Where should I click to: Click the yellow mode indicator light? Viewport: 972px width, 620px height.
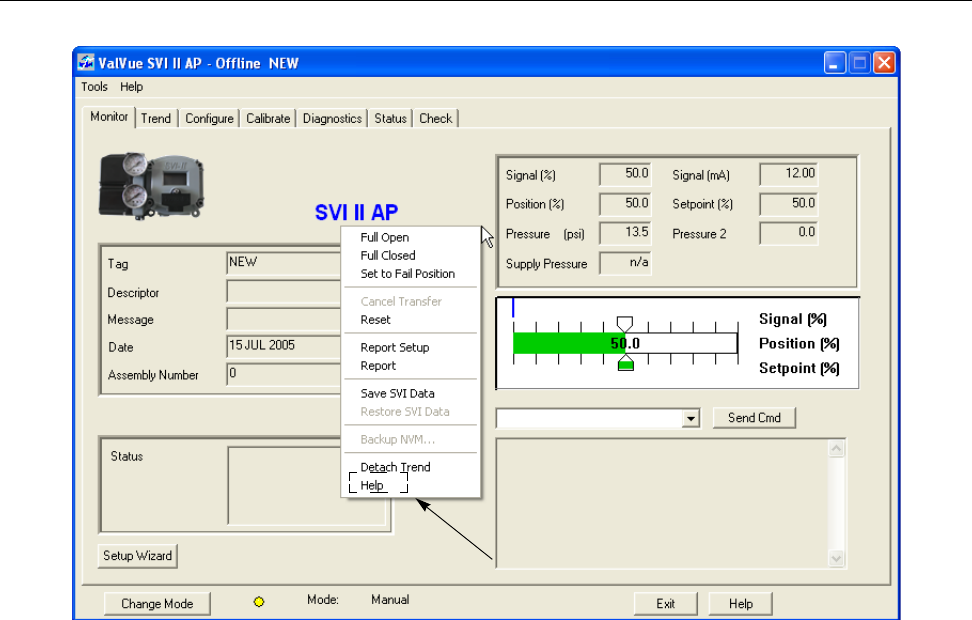(259, 603)
